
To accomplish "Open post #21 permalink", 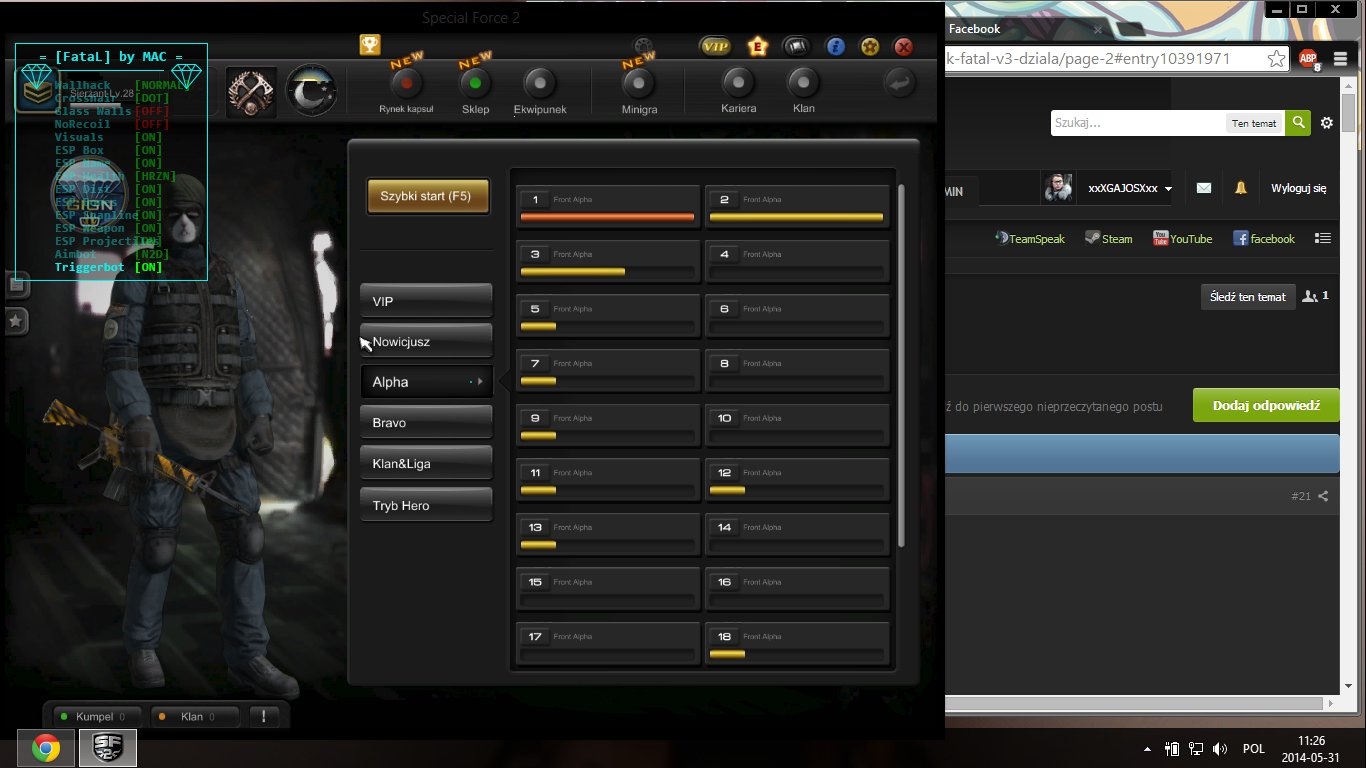I will [x=1300, y=496].
